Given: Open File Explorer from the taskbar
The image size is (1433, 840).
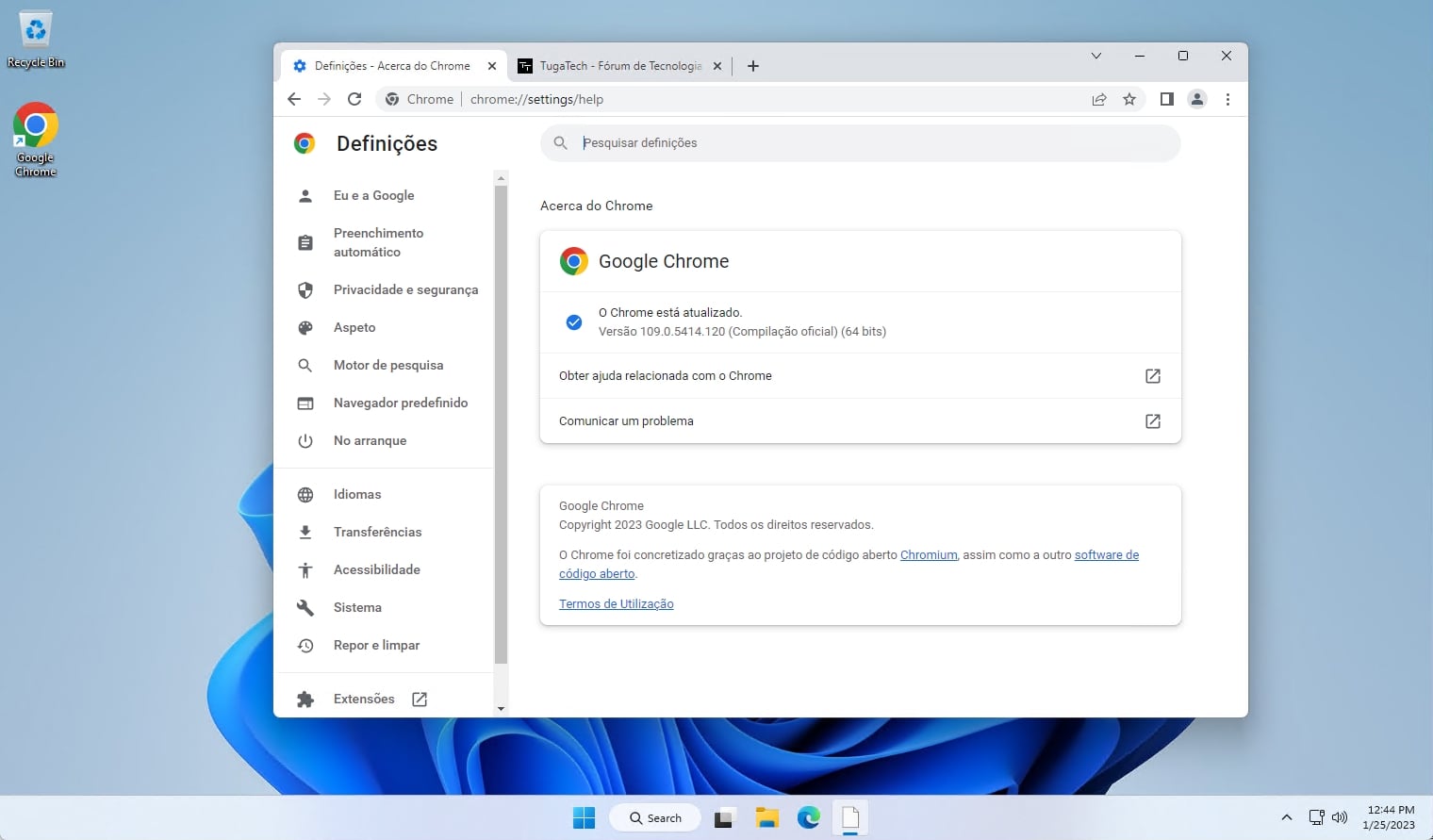Looking at the screenshot, I should [766, 817].
